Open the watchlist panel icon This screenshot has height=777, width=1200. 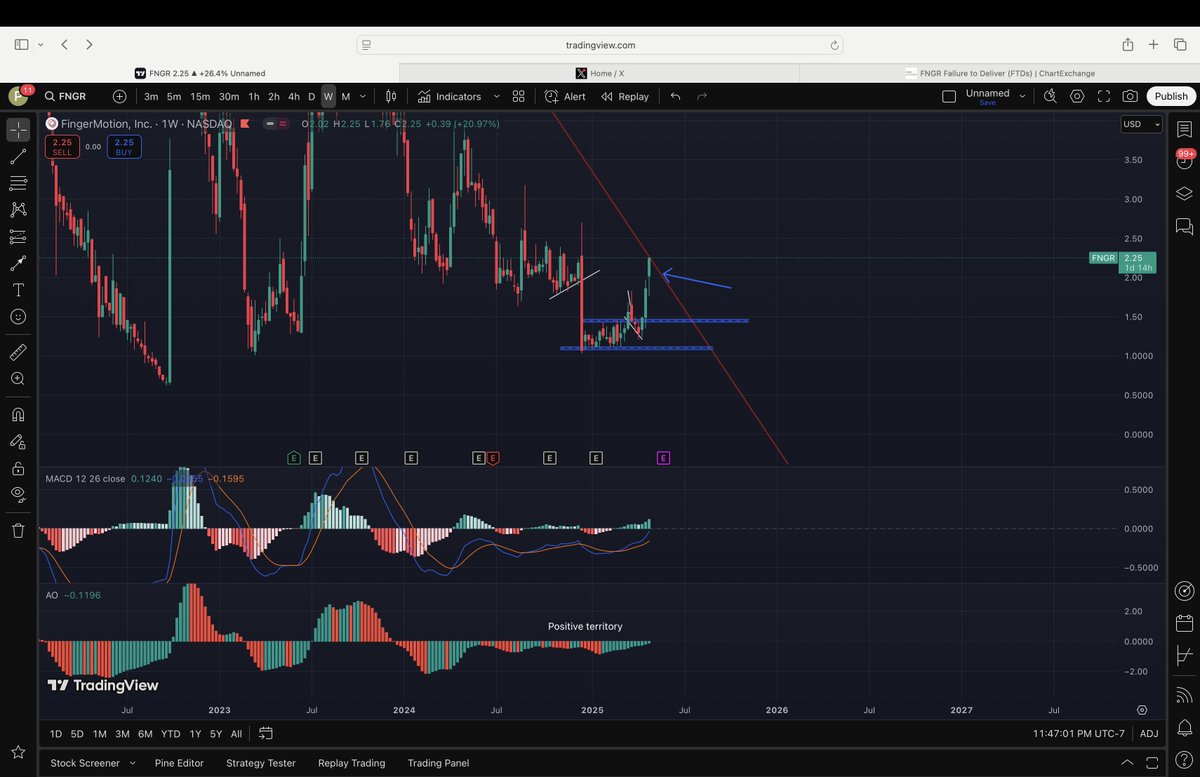(1185, 130)
